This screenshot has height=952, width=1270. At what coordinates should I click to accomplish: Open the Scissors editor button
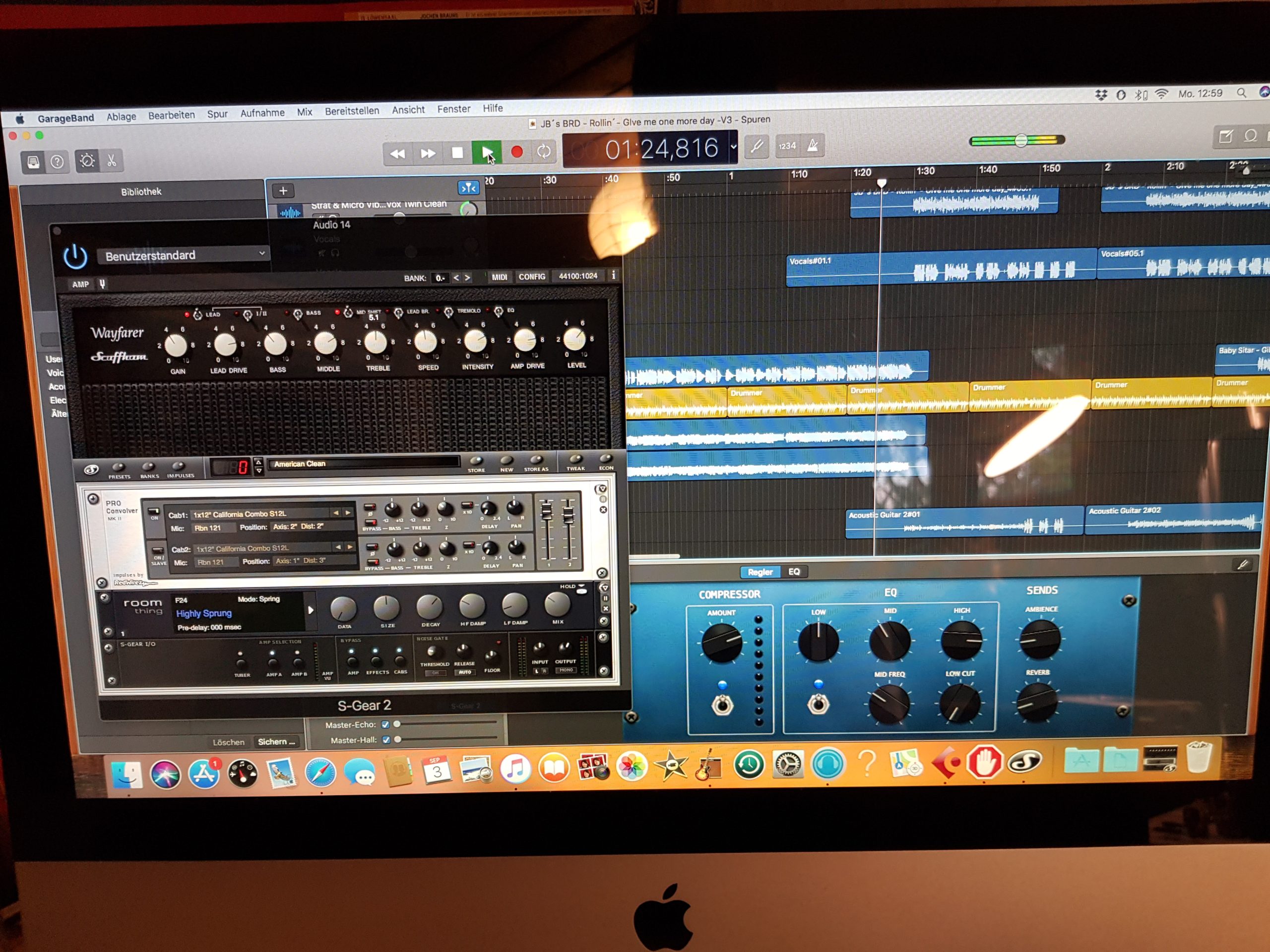[x=112, y=161]
